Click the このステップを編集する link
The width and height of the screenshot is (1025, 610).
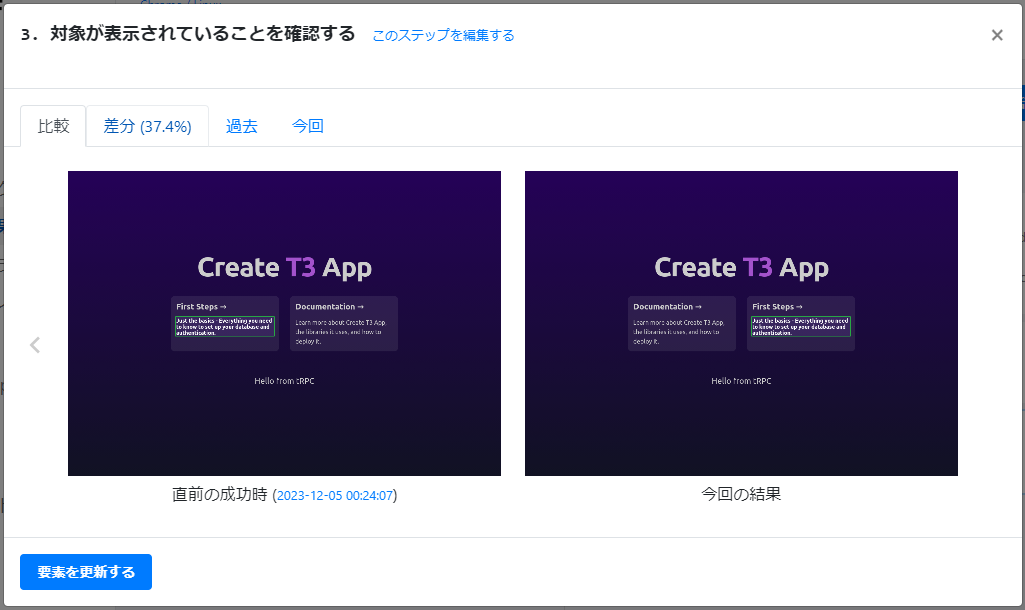(443, 35)
